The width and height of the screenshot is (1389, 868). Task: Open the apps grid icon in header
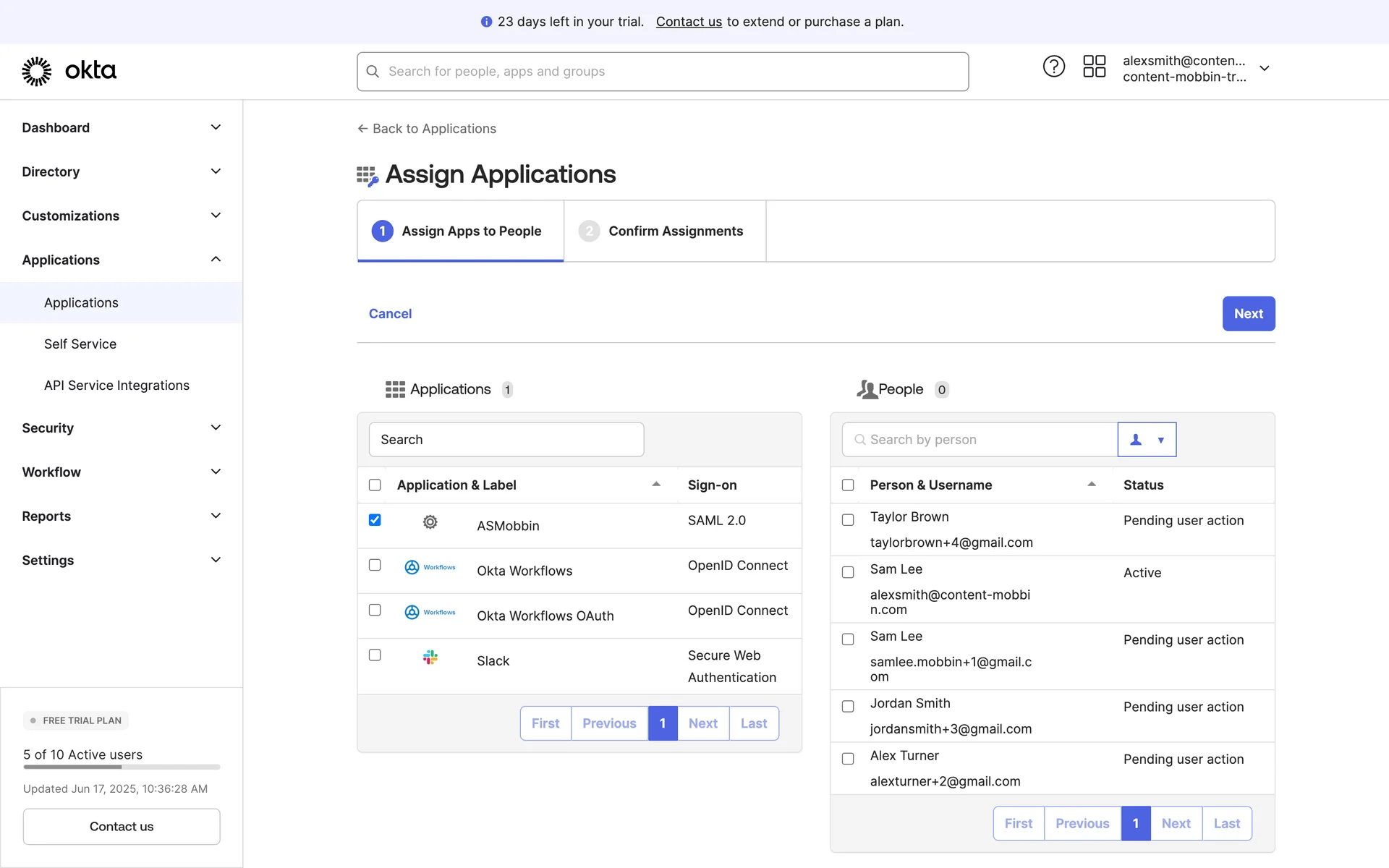click(x=1094, y=67)
